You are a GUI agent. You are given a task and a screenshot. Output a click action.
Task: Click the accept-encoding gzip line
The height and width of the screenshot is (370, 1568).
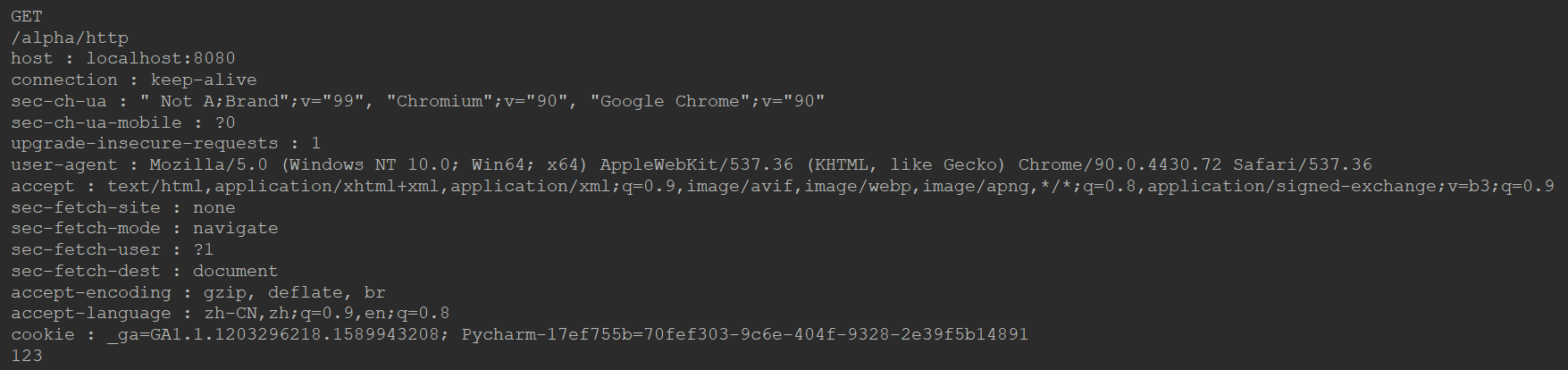pos(198,292)
